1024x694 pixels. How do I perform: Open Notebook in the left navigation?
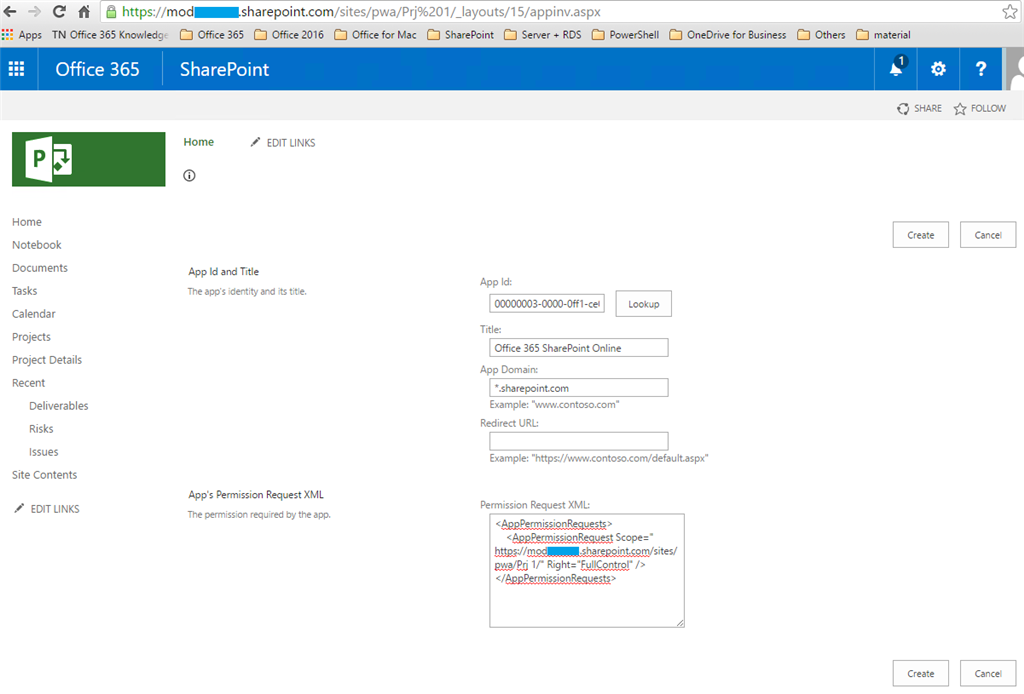37,245
